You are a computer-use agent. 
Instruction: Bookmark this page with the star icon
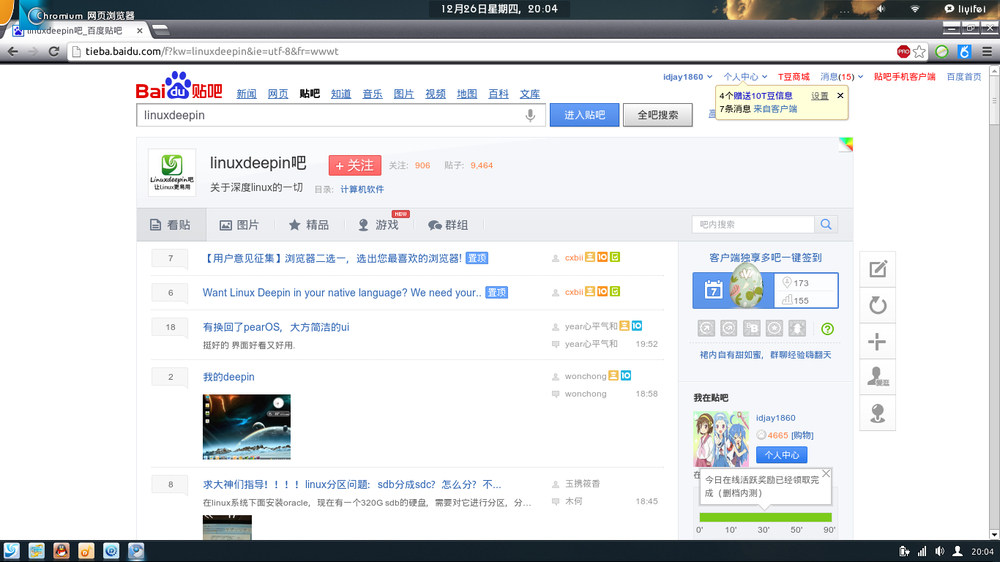(919, 52)
